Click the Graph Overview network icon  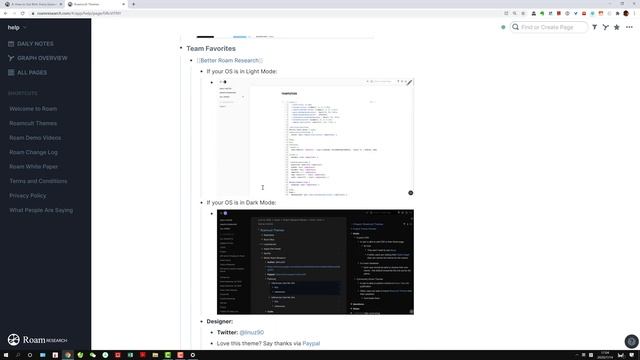[x=11, y=58]
